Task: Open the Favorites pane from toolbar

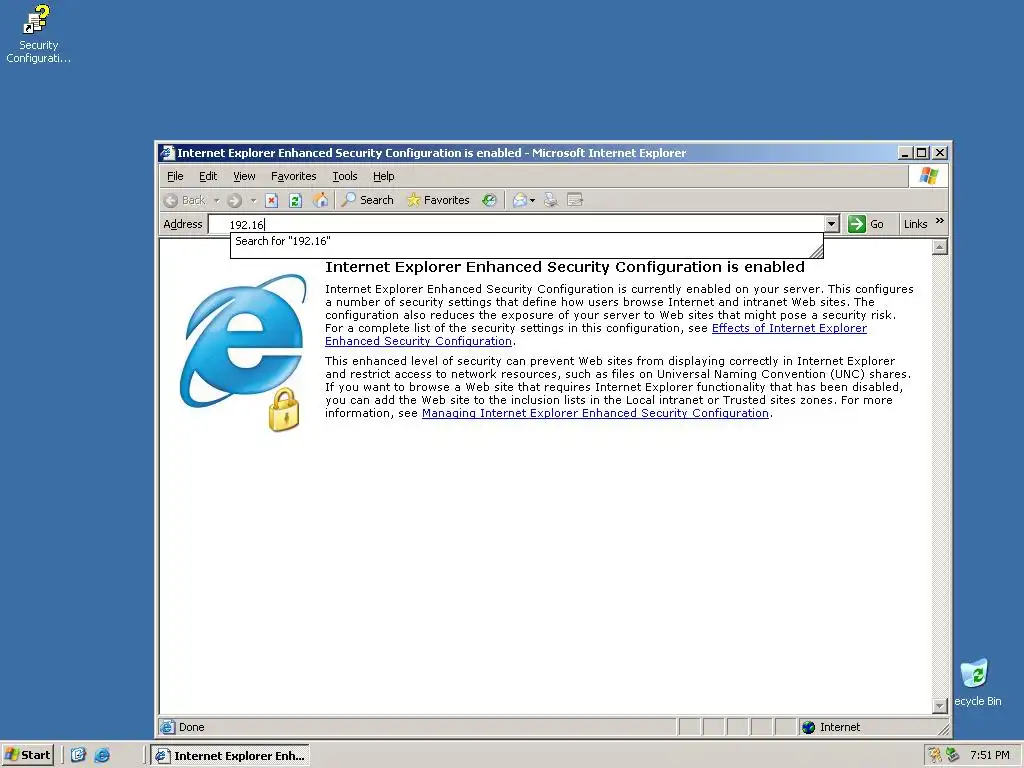Action: click(x=438, y=200)
